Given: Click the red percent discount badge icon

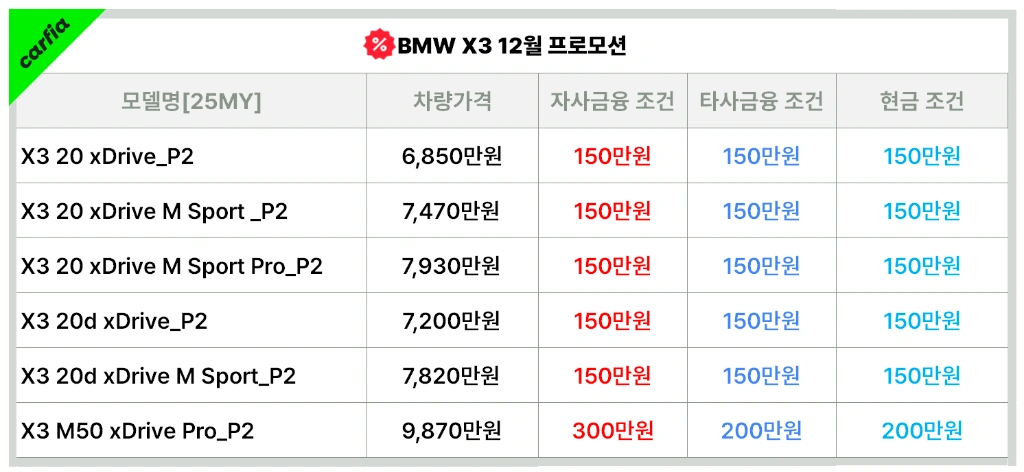Looking at the screenshot, I should point(379,45).
